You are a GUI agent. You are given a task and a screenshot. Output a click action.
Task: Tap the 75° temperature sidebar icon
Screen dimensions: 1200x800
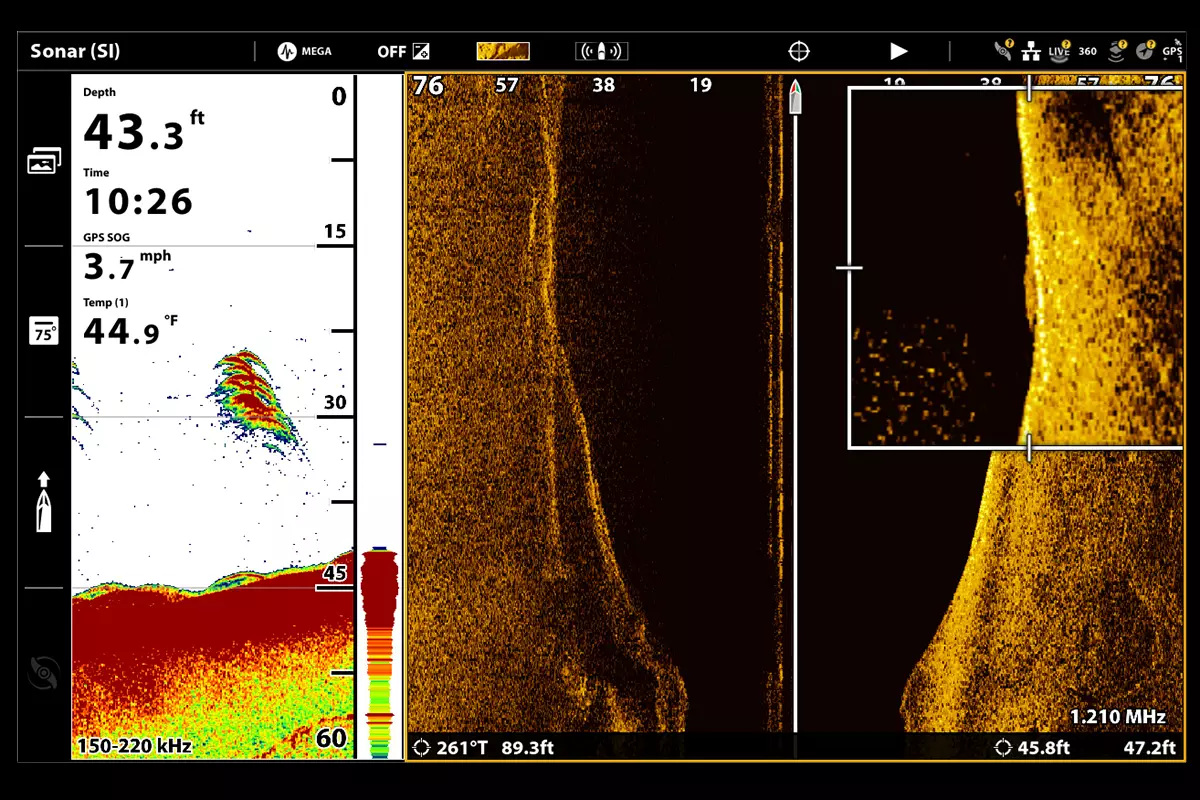(44, 332)
